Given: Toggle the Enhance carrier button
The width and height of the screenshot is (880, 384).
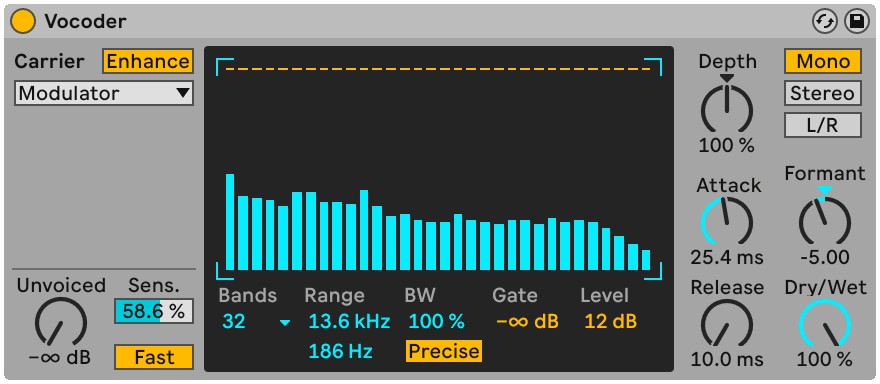Looking at the screenshot, I should pyautogui.click(x=148, y=61).
